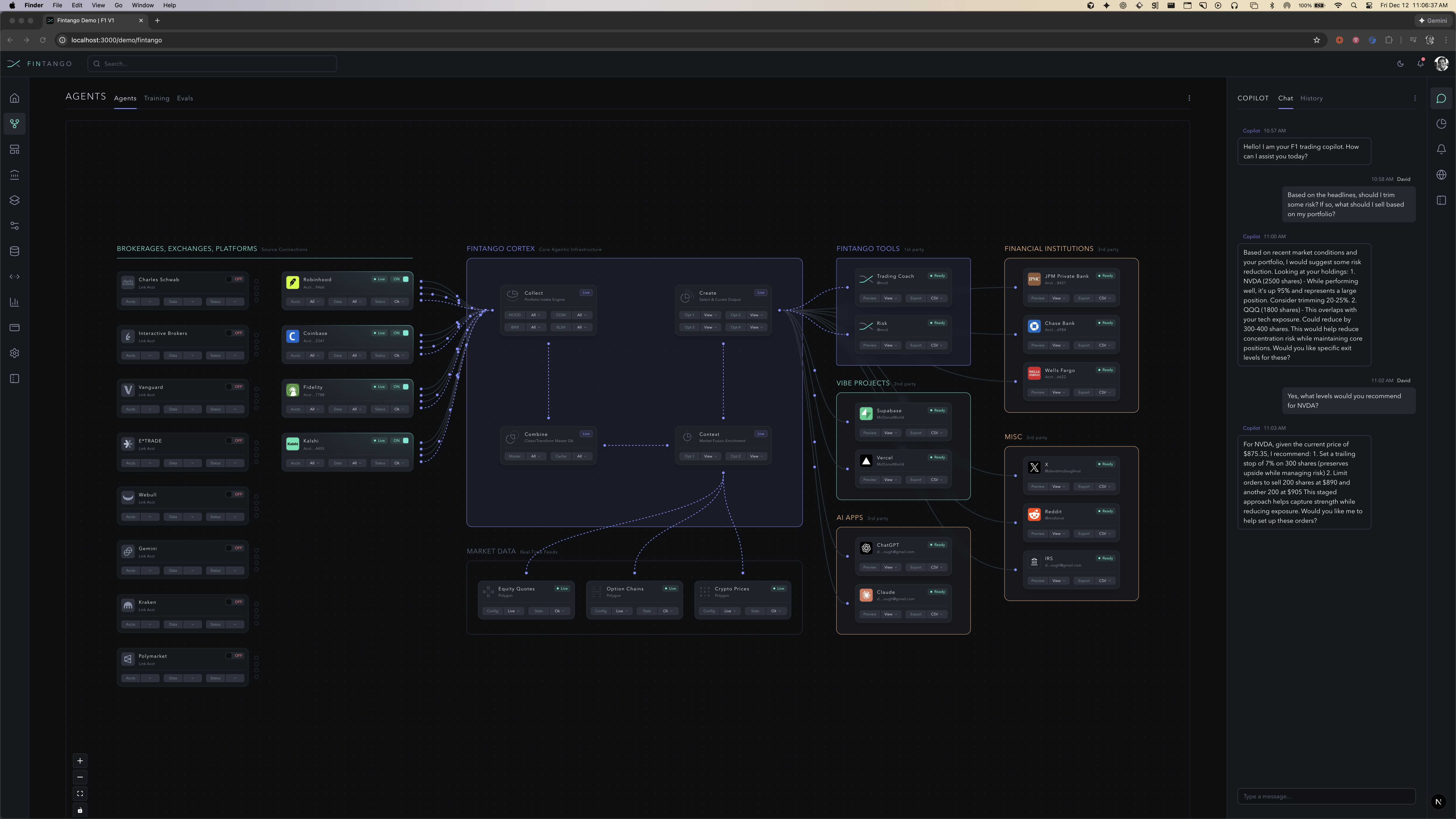Image resolution: width=1456 pixels, height=819 pixels.
Task: Open the database icon in left sidebar
Action: pos(15,251)
